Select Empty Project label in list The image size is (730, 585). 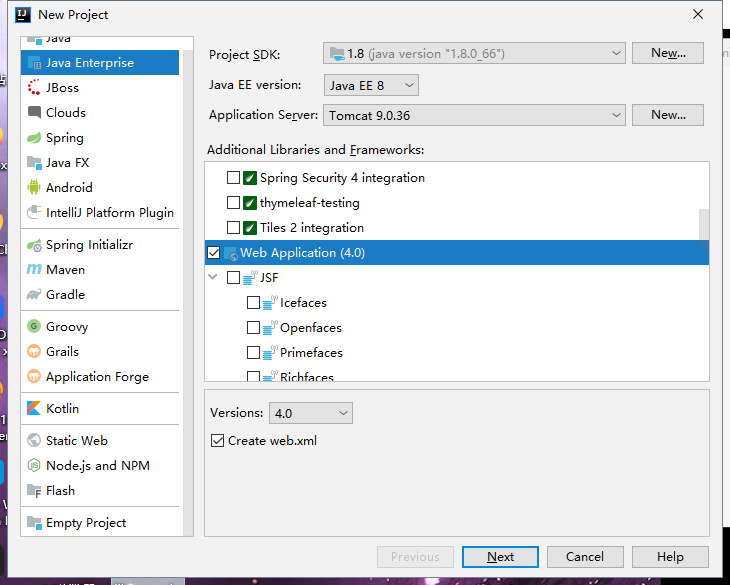tap(86, 523)
